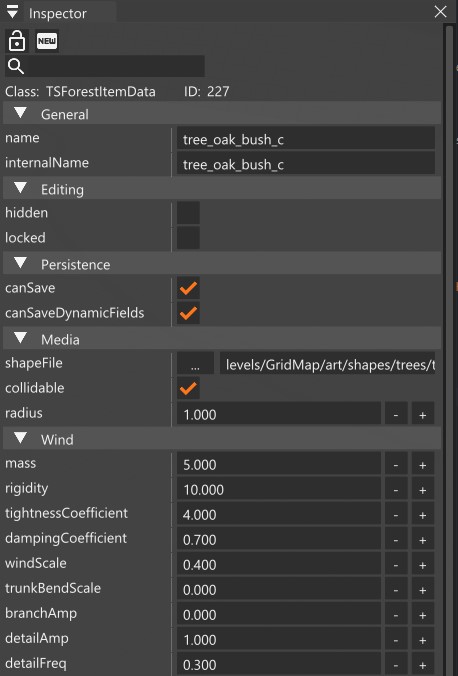The height and width of the screenshot is (676, 458).
Task: Open shapeFile browse button with ellipsis
Action: [x=195, y=363]
